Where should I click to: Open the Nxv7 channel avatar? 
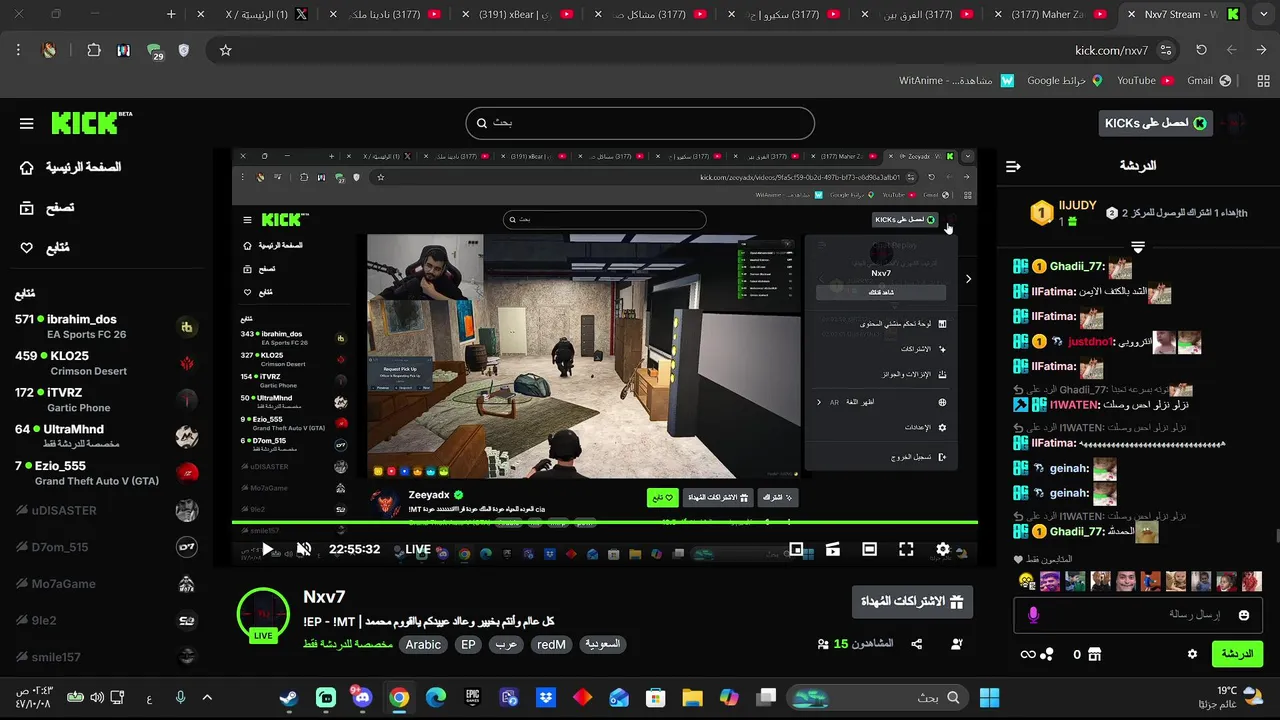coord(263,614)
